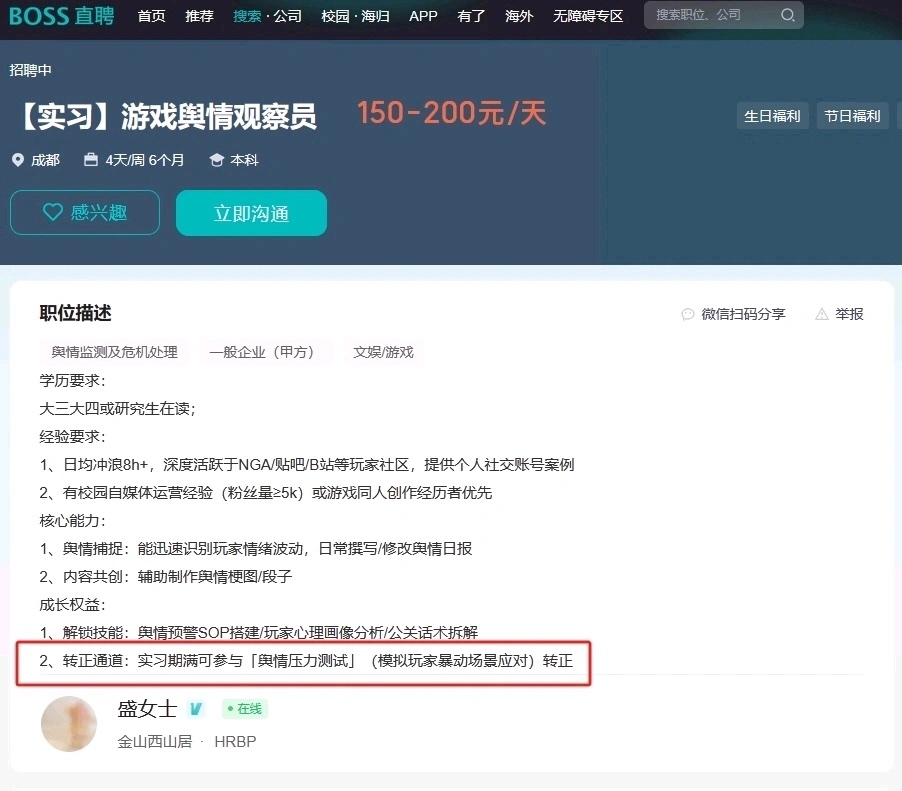
Task: Open the 公司 nav item
Action: [x=288, y=16]
